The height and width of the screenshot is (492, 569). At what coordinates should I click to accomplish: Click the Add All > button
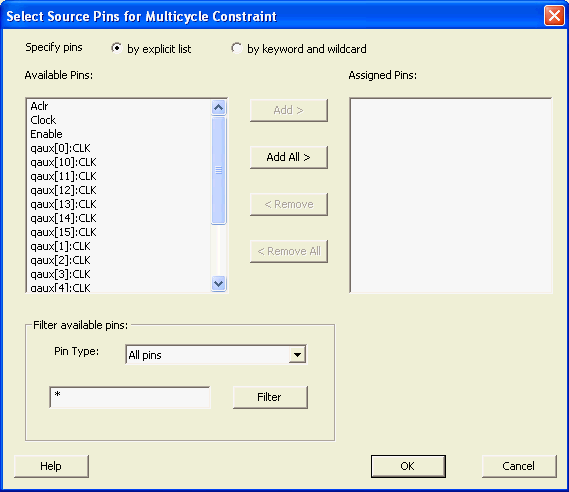(288, 157)
